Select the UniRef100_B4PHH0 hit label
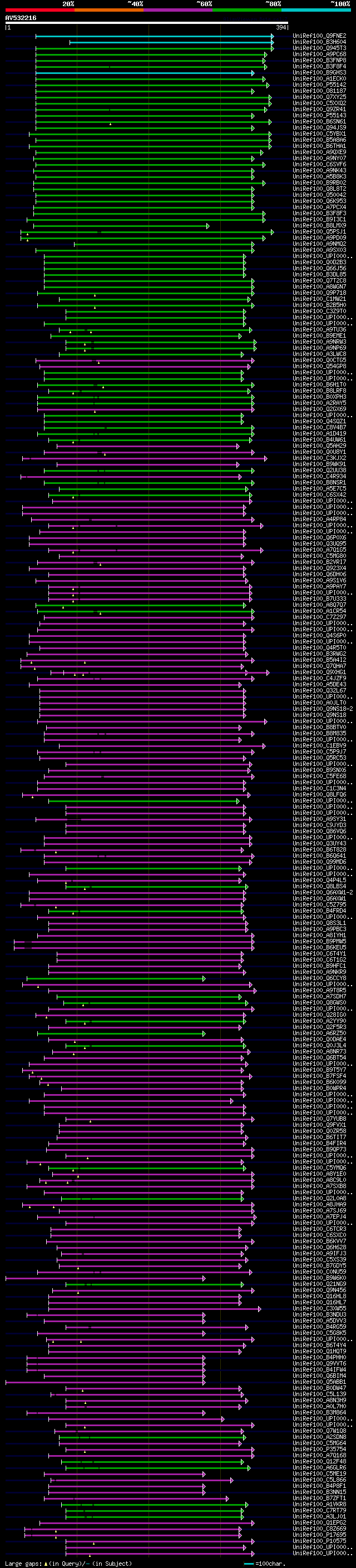 (319, 1357)
